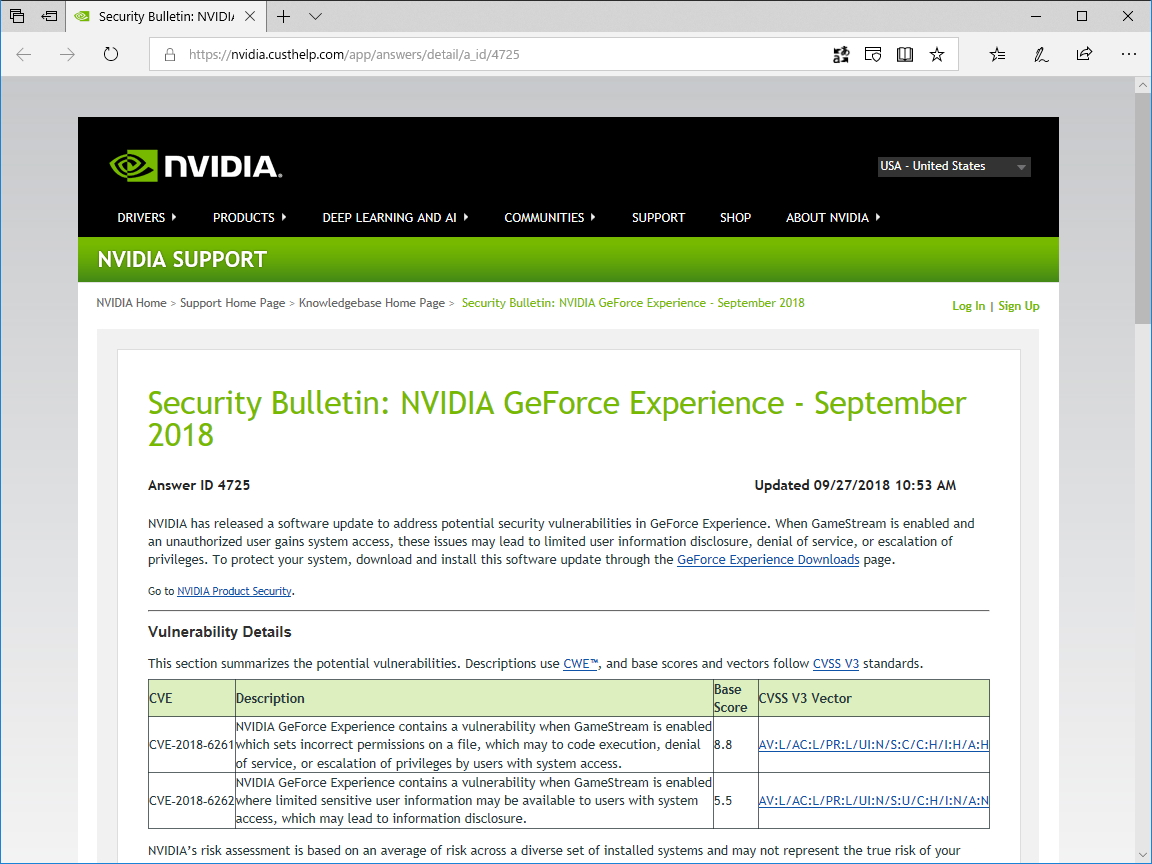Click the reader mode icon beside translate

[873, 54]
